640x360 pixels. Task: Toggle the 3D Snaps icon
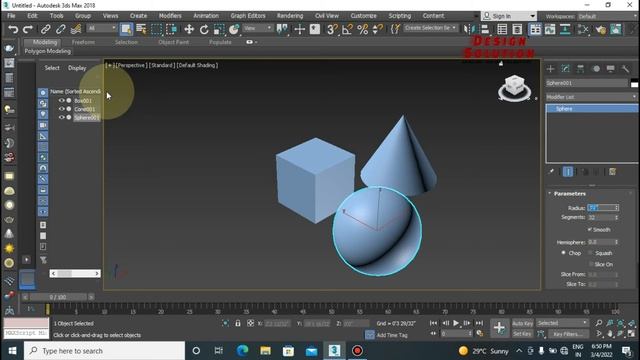click(332, 29)
